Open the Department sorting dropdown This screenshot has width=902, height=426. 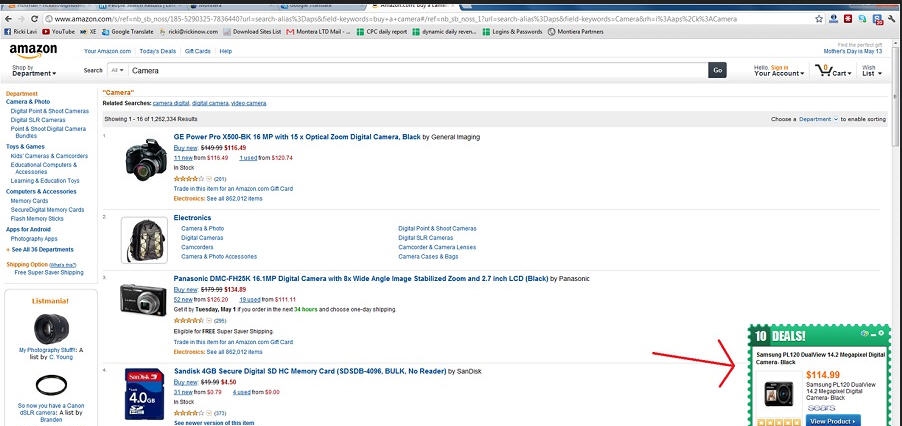[x=819, y=119]
